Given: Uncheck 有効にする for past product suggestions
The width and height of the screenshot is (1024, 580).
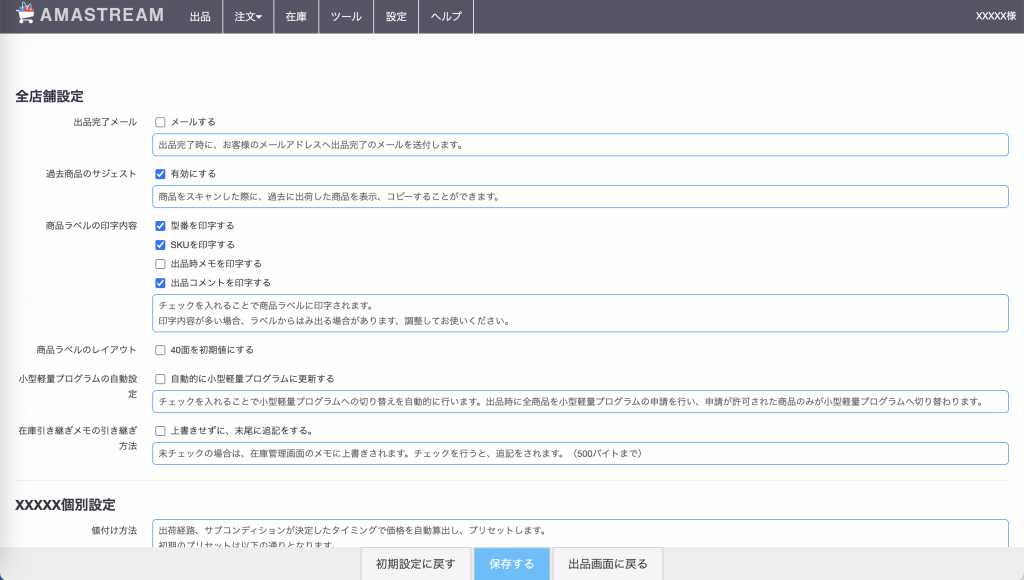Looking at the screenshot, I should click(x=160, y=174).
